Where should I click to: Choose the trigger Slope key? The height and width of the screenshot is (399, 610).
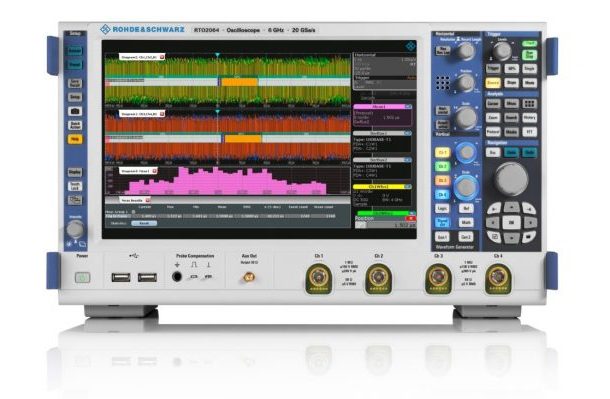512,83
